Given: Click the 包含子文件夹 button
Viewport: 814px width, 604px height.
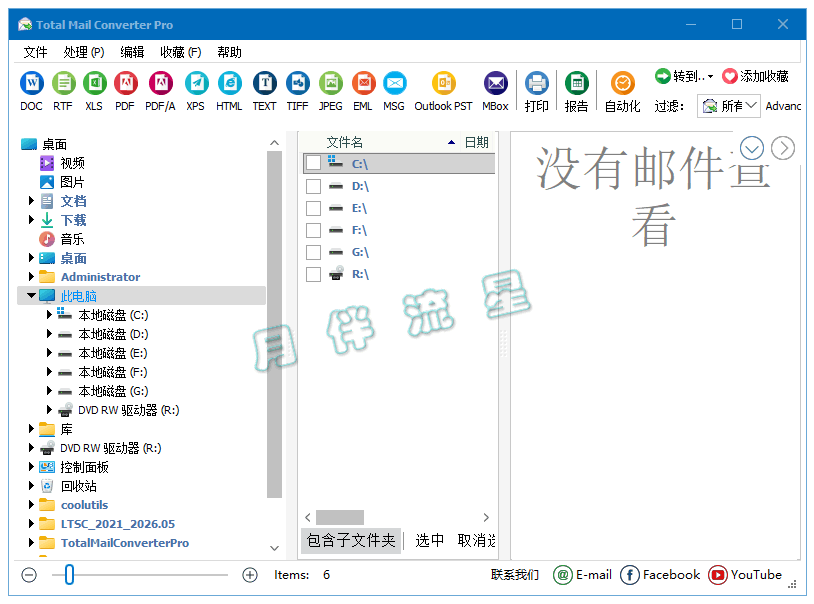Looking at the screenshot, I should pos(351,541).
